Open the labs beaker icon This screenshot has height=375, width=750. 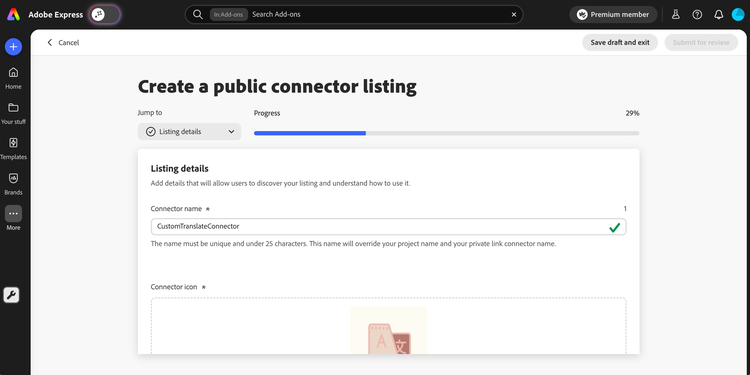[675, 14]
